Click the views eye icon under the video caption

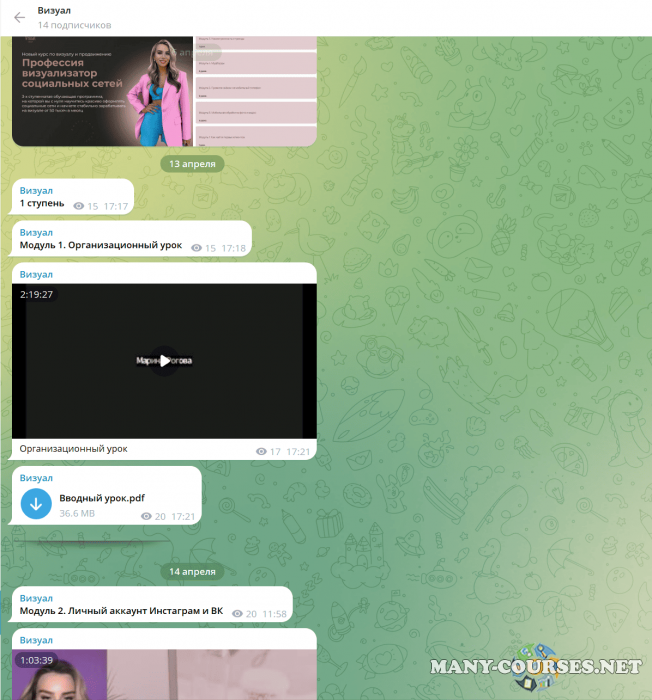(262, 452)
